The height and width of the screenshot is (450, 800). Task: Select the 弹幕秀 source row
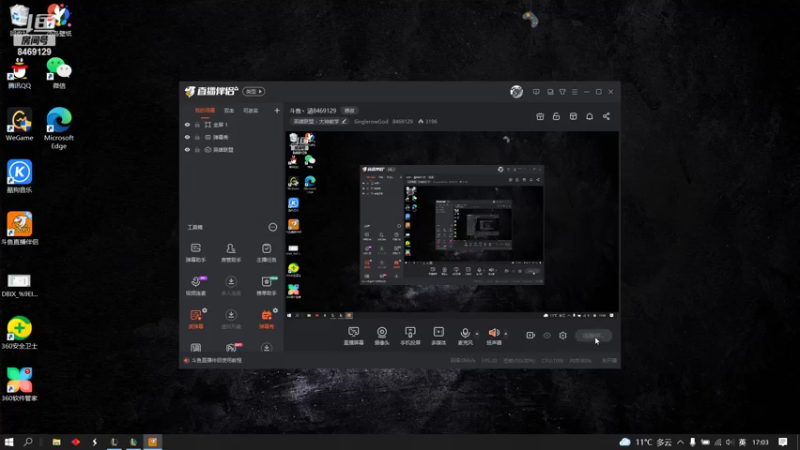point(232,137)
